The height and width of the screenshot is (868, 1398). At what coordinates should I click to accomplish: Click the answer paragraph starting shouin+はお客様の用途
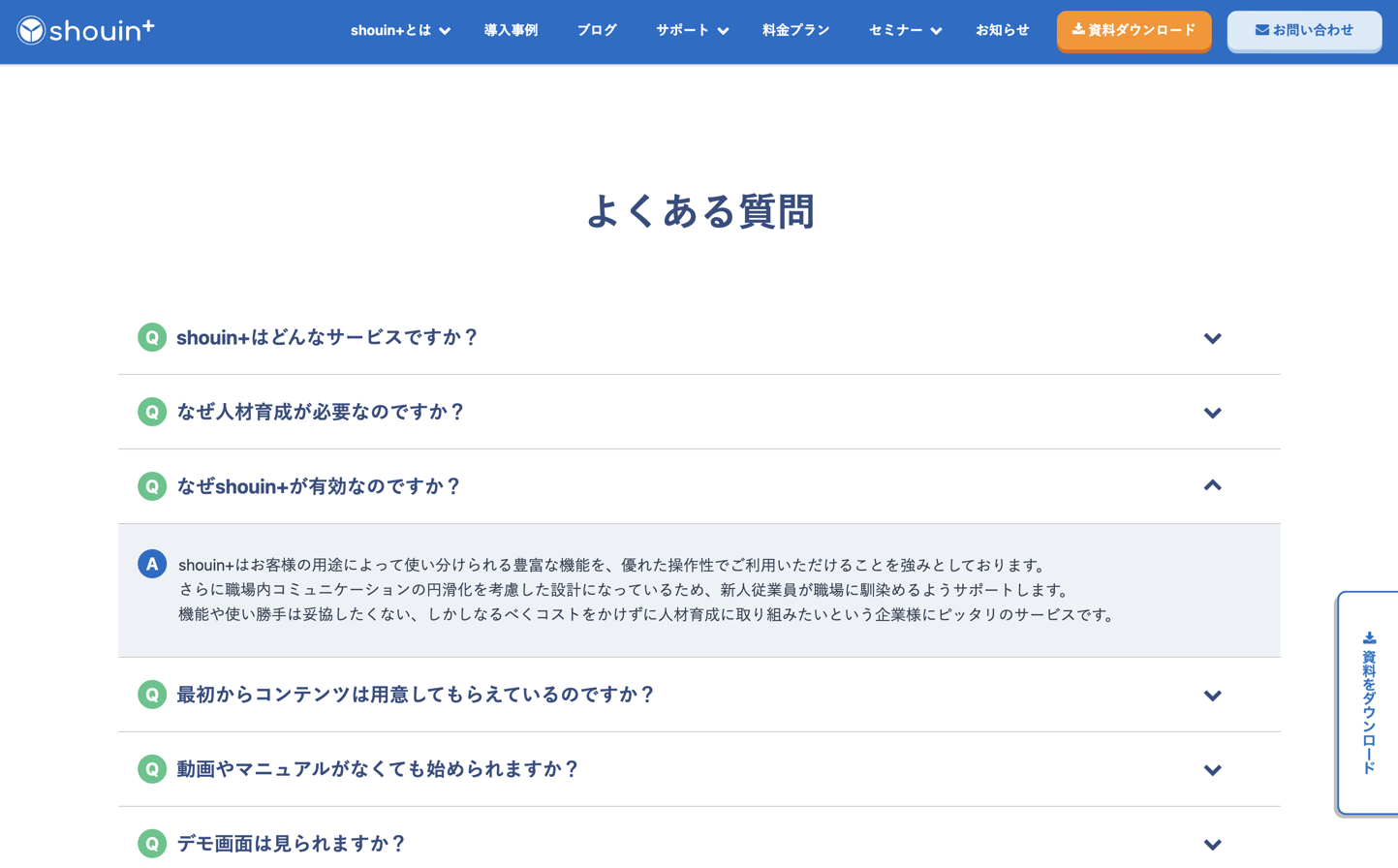click(x=648, y=590)
